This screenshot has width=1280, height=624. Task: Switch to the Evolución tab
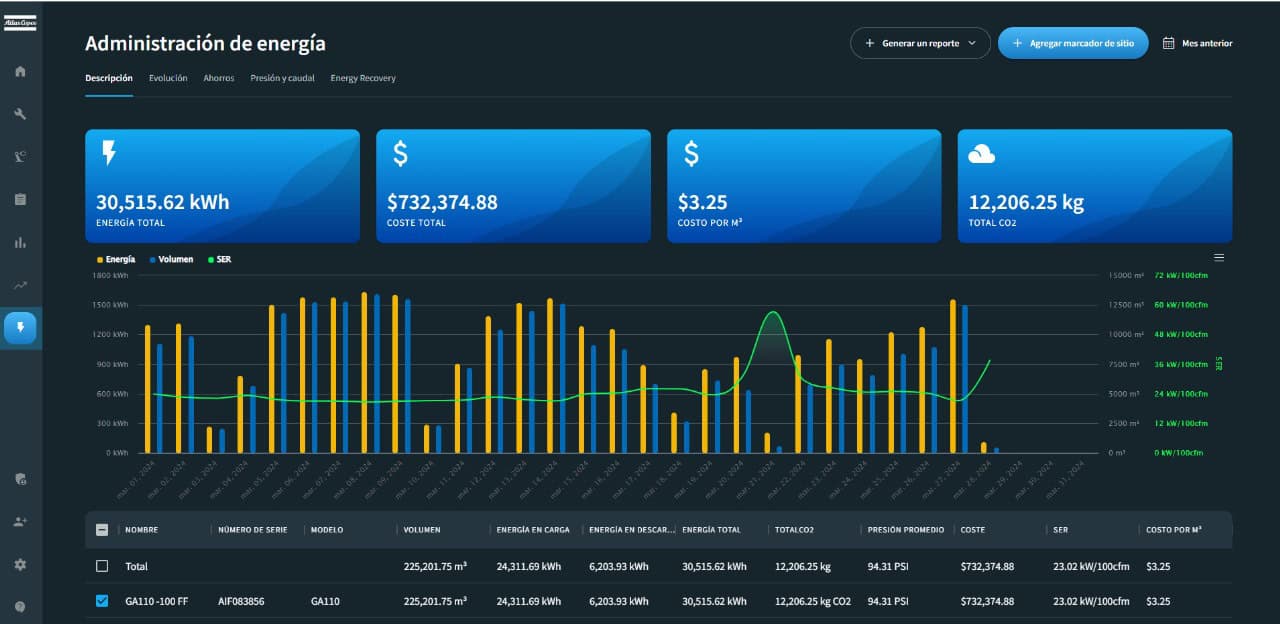168,78
